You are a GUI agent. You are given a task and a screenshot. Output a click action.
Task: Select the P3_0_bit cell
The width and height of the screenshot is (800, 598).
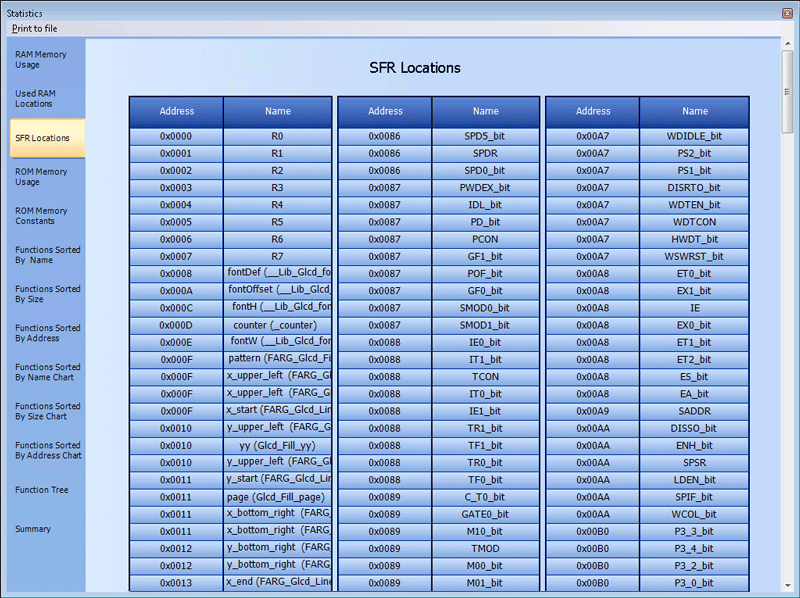coord(694,583)
